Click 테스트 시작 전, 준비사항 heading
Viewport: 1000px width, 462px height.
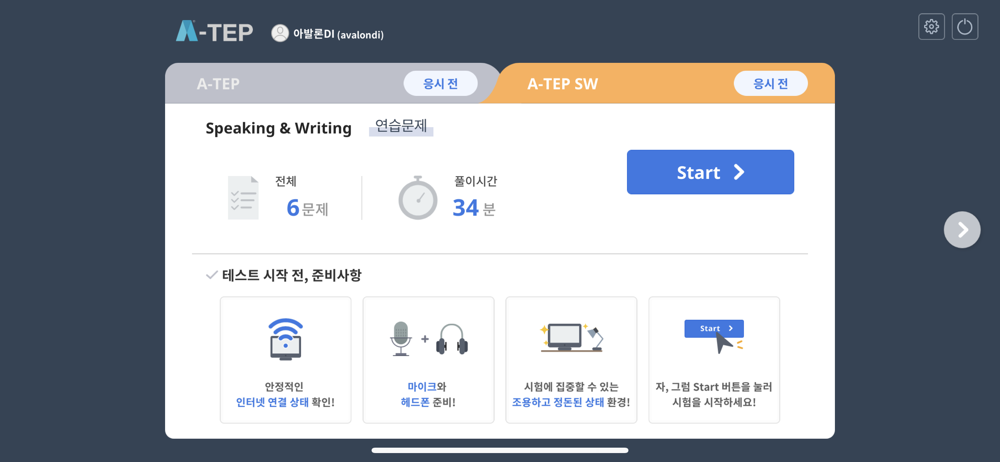(291, 276)
